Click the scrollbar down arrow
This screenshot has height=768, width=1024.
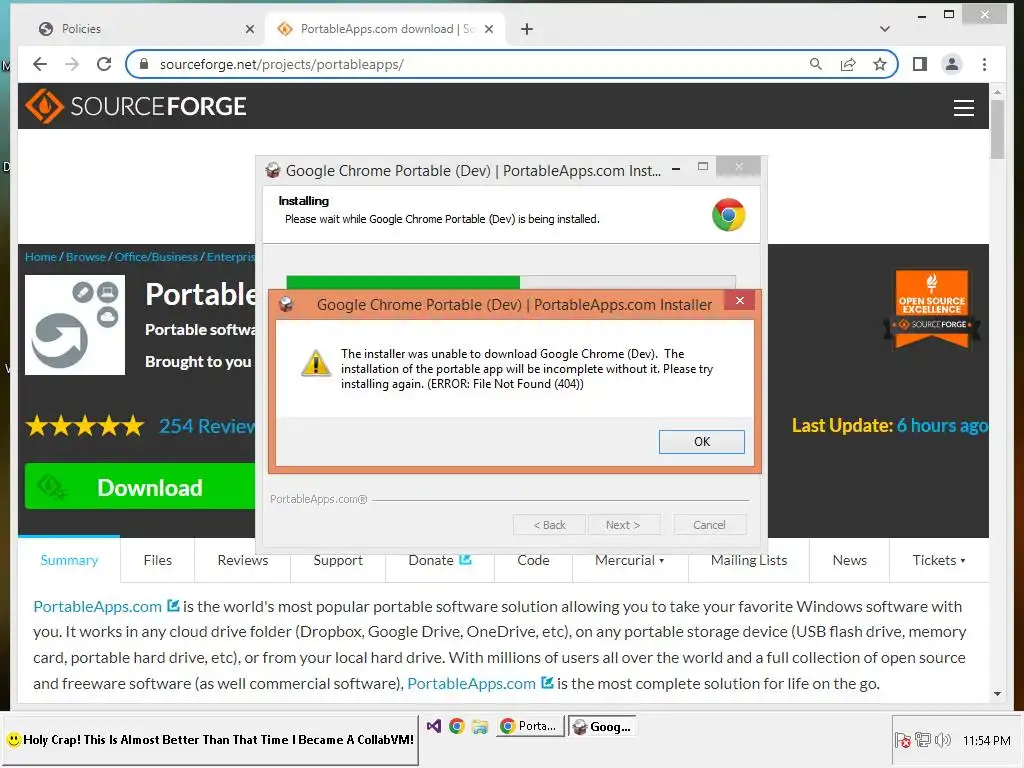[x=997, y=694]
